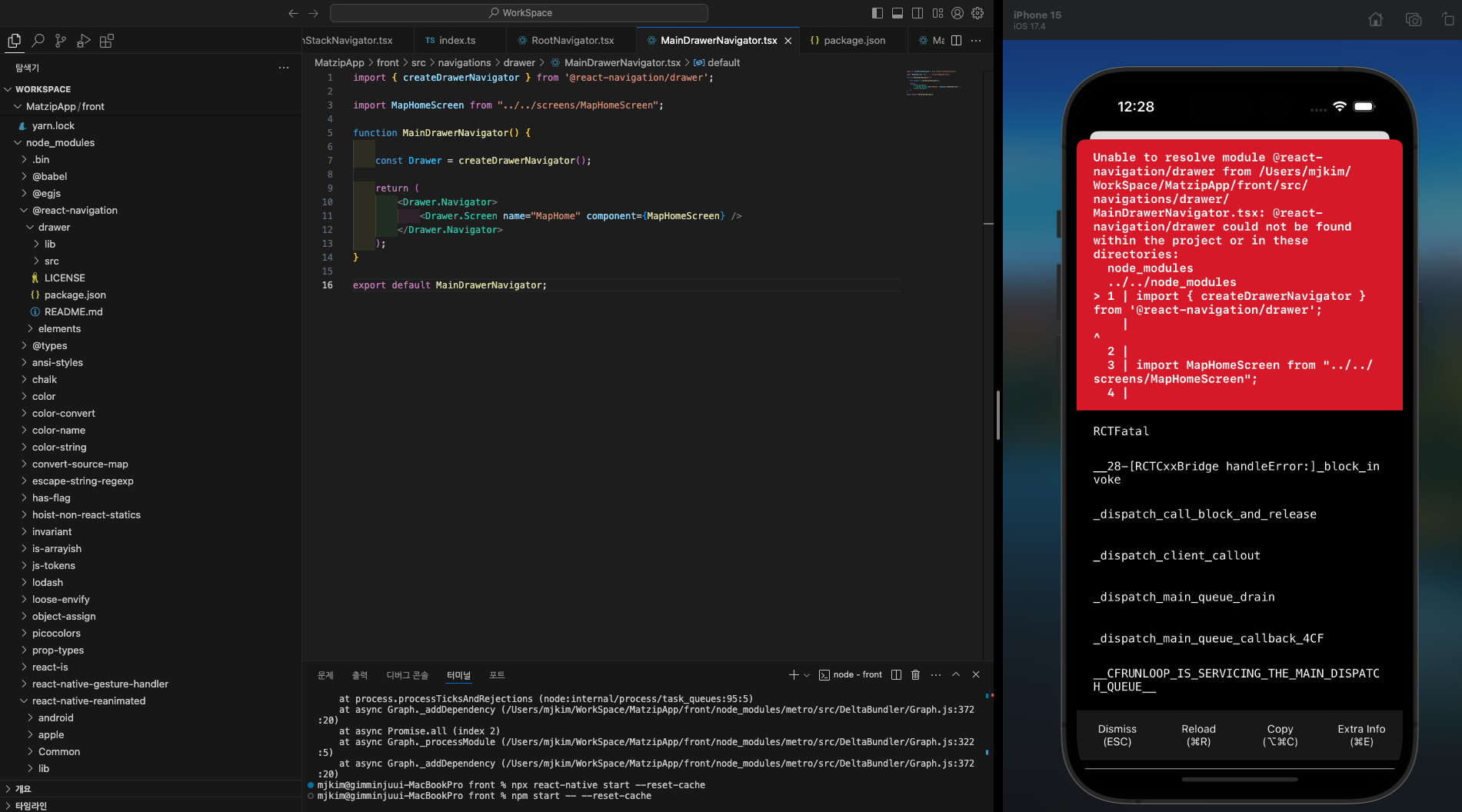Screen dimensions: 1462x812
Task: Open the Run and Debug view icon
Action: coord(84,41)
